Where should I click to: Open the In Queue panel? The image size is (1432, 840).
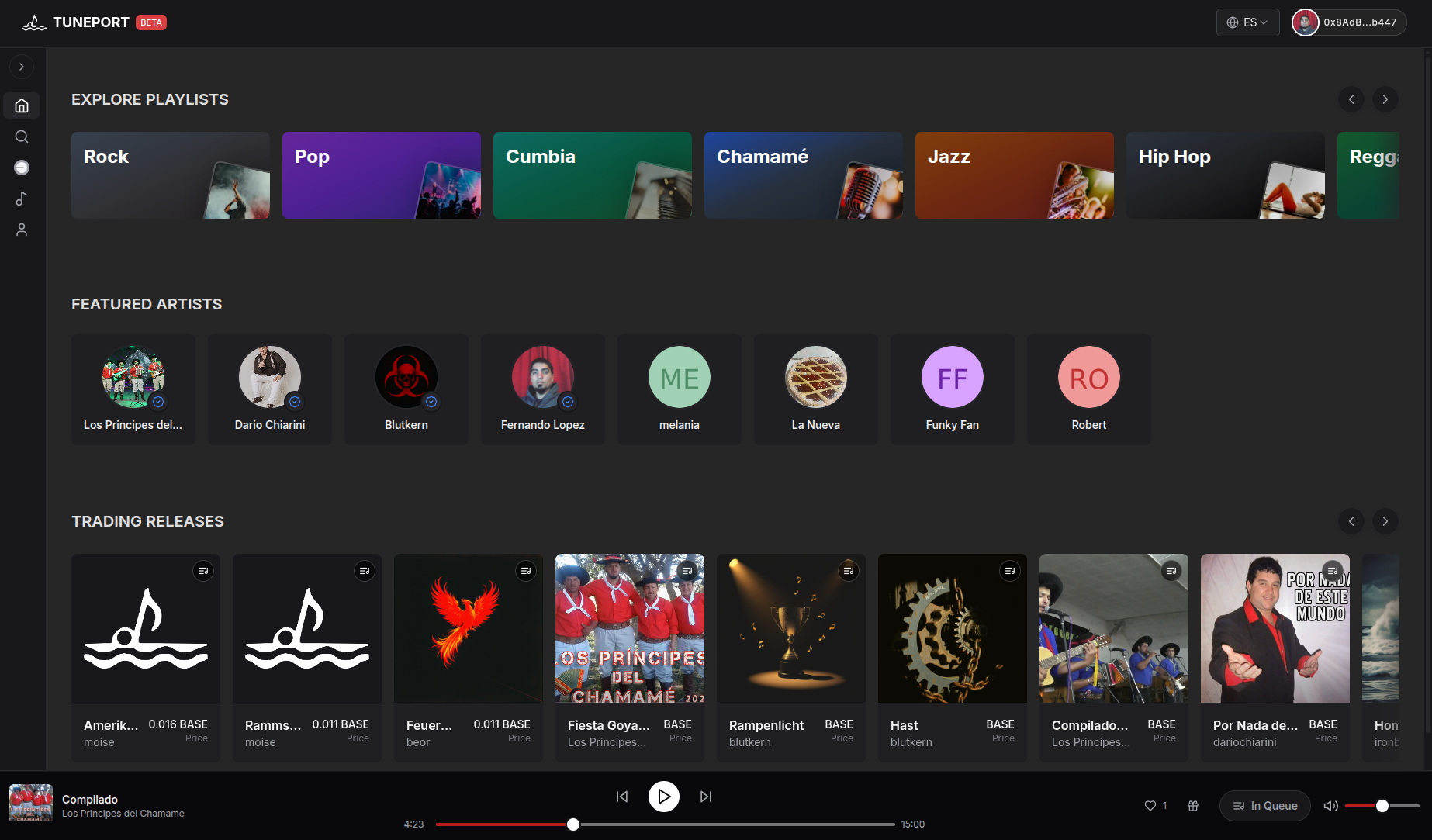coord(1265,806)
